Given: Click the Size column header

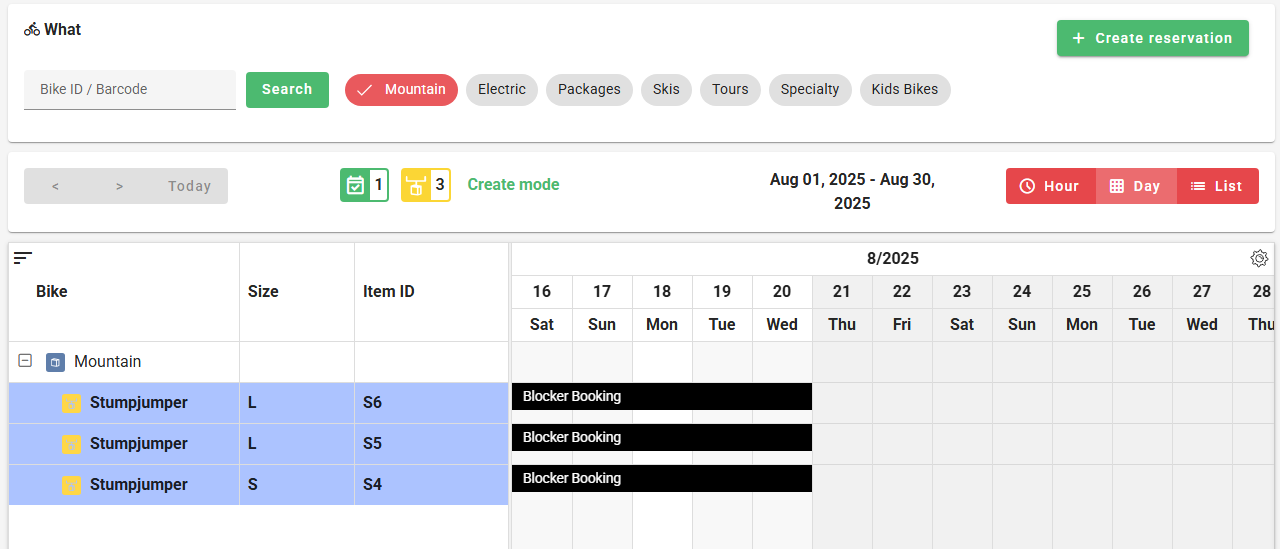Looking at the screenshot, I should point(297,292).
